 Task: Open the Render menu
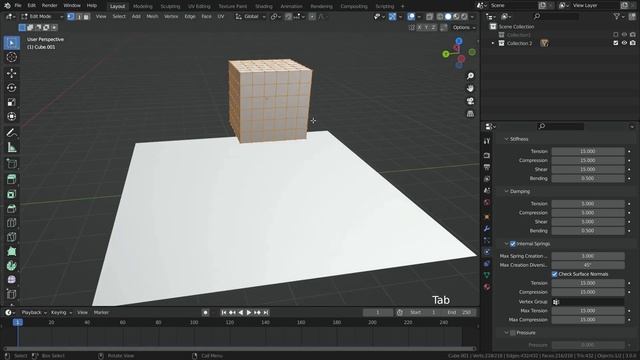[49, 6]
